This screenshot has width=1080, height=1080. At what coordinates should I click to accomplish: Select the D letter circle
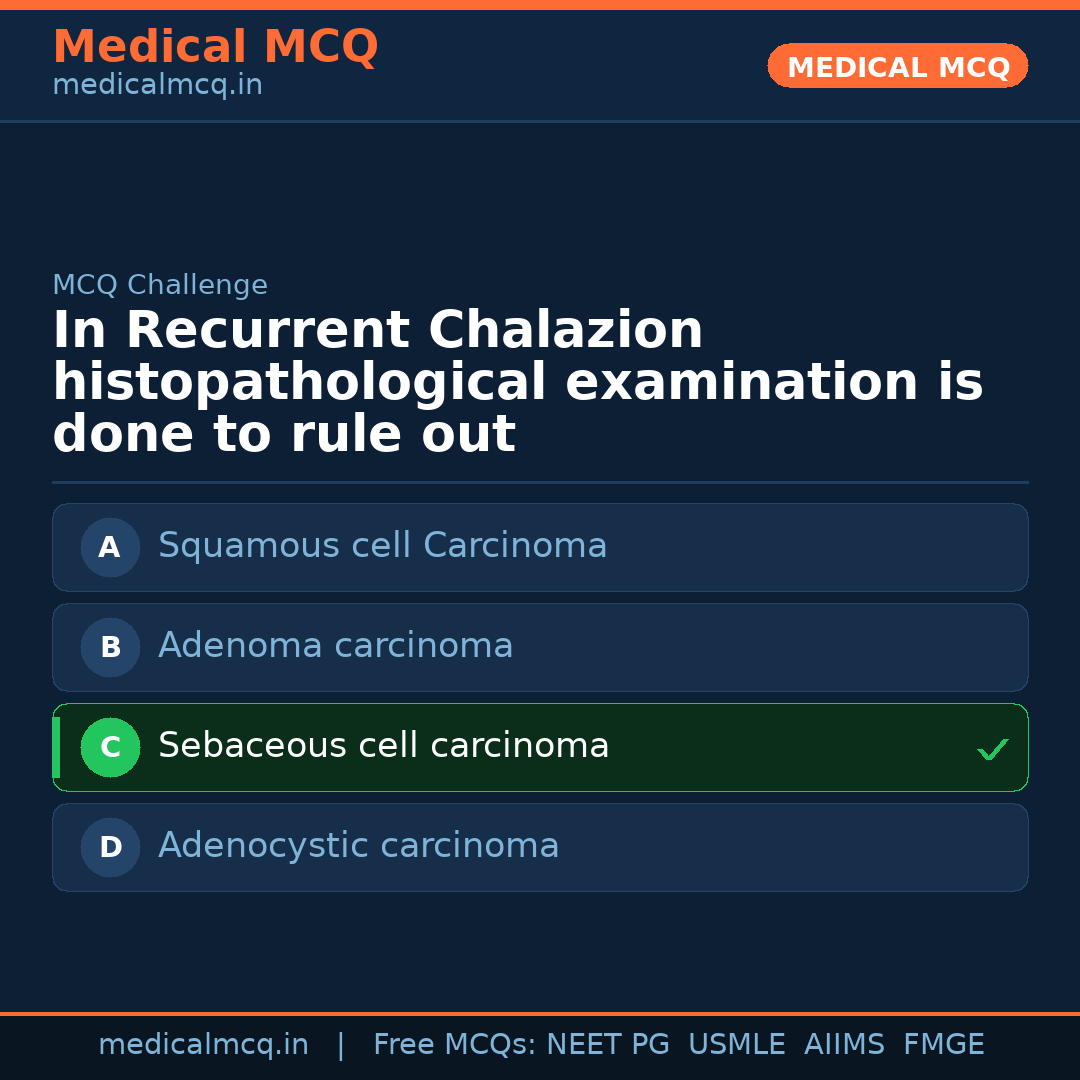click(110, 847)
